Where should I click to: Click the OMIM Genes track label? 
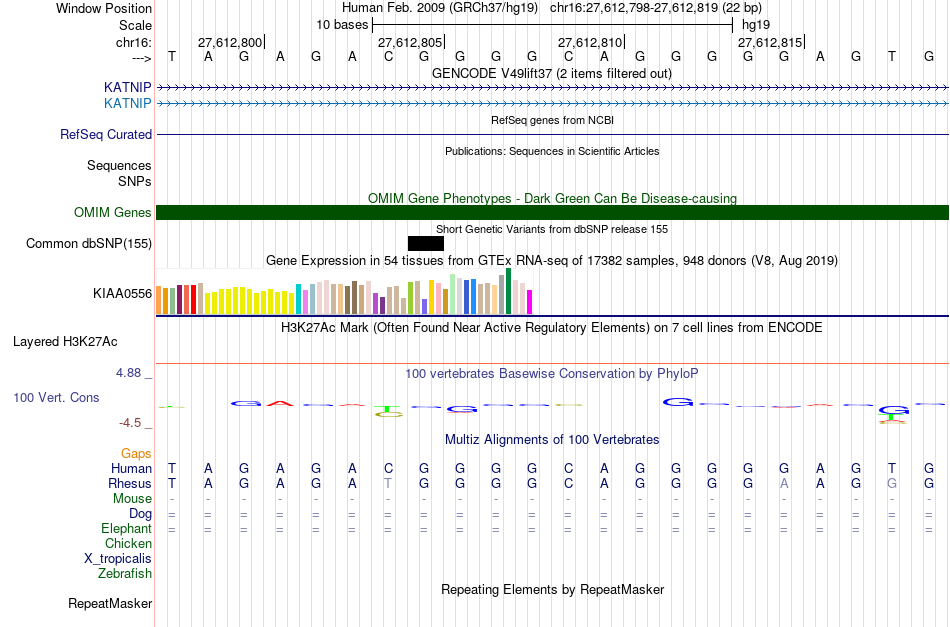pos(113,213)
